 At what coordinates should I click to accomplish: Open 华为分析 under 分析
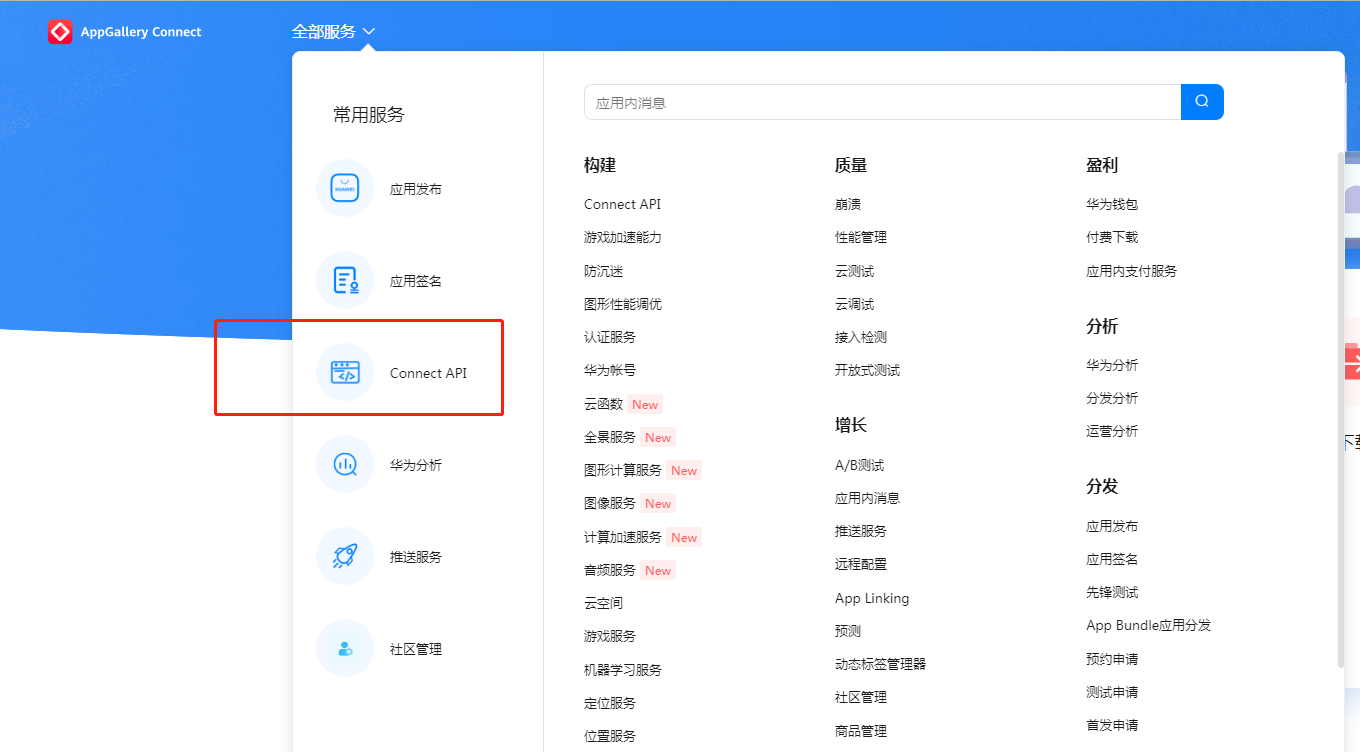click(1112, 365)
